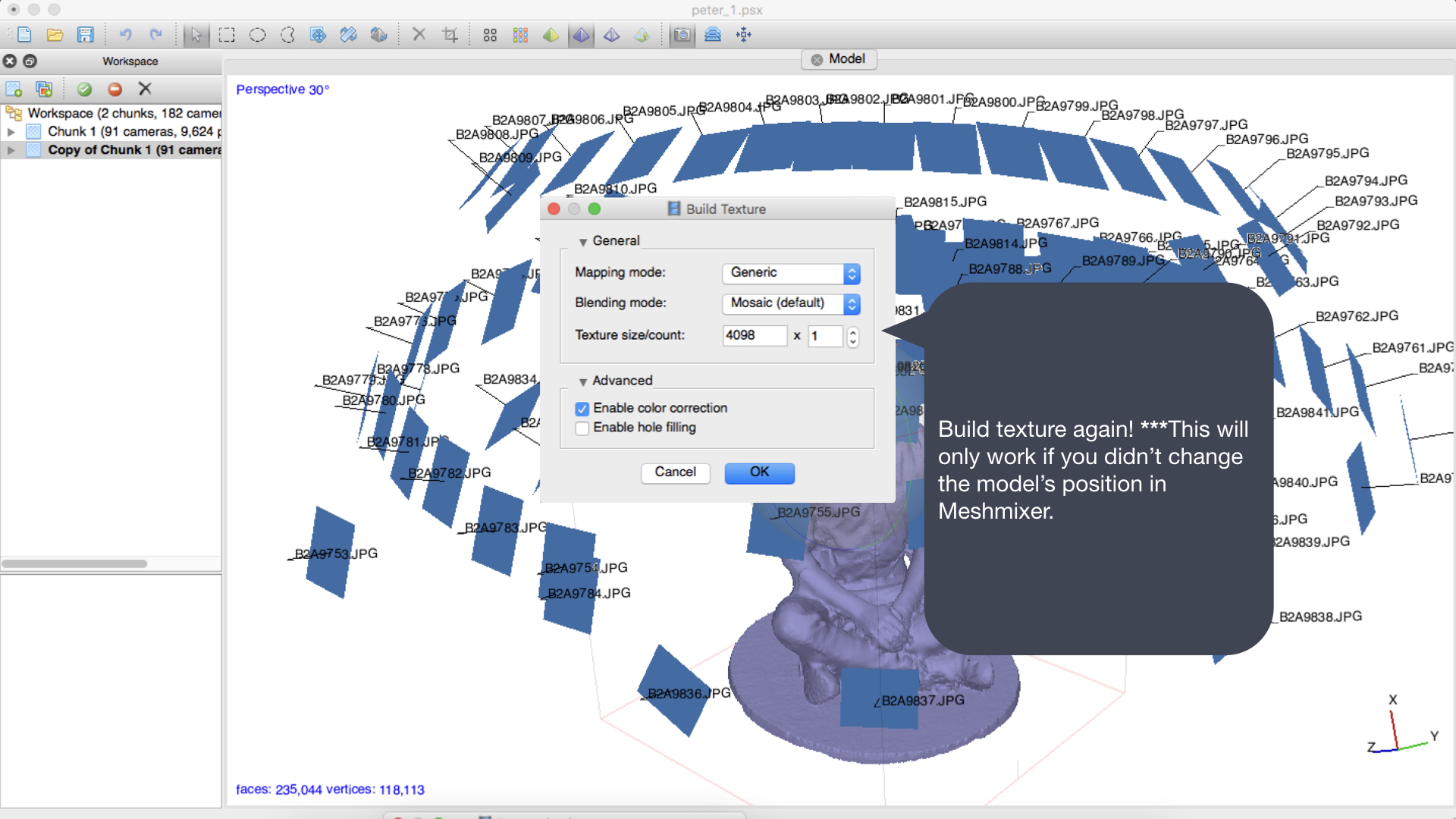This screenshot has height=819, width=1456.
Task: Enable hole filling checkbox
Action: pos(582,428)
